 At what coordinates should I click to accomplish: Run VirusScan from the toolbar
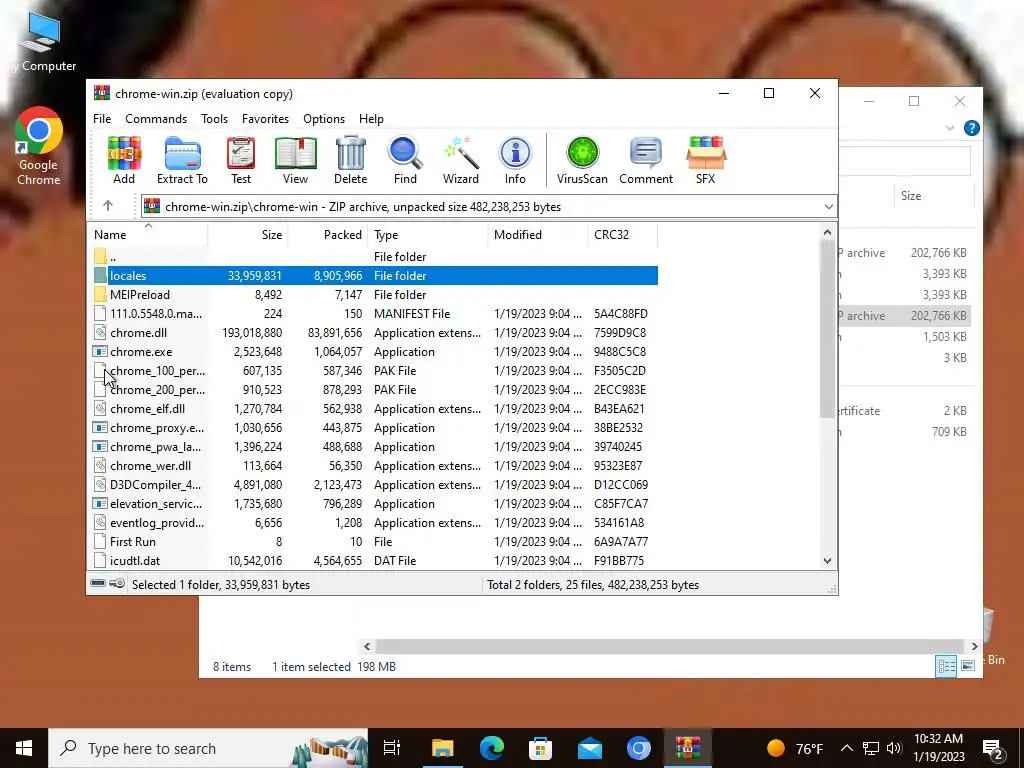click(x=582, y=160)
